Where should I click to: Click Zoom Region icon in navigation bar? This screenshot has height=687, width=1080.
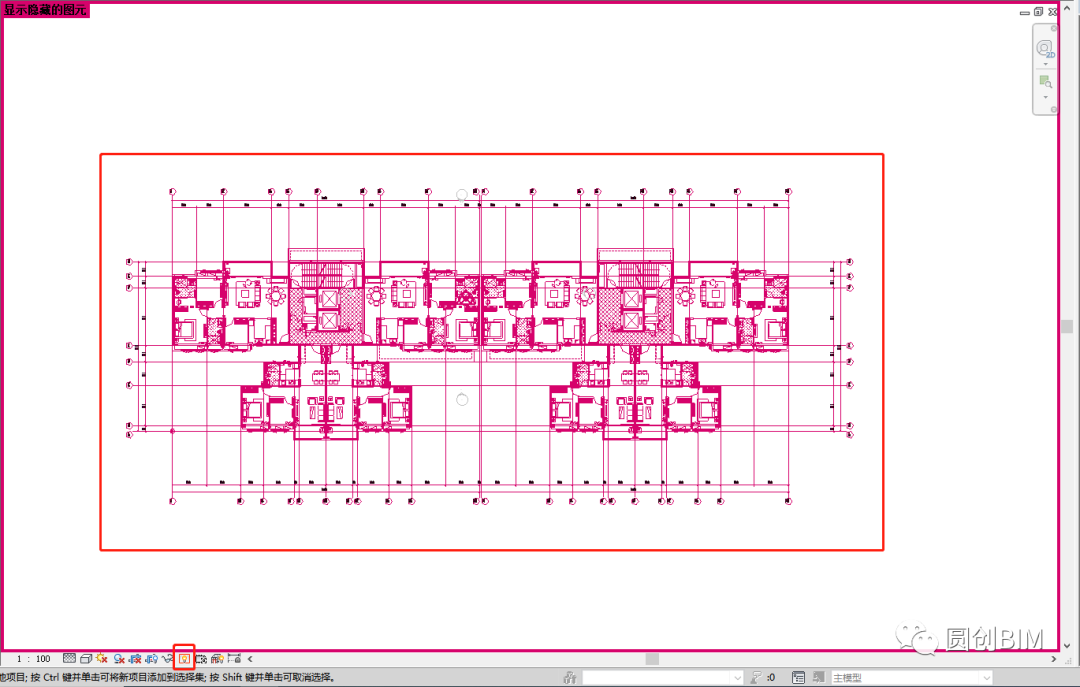[1045, 82]
